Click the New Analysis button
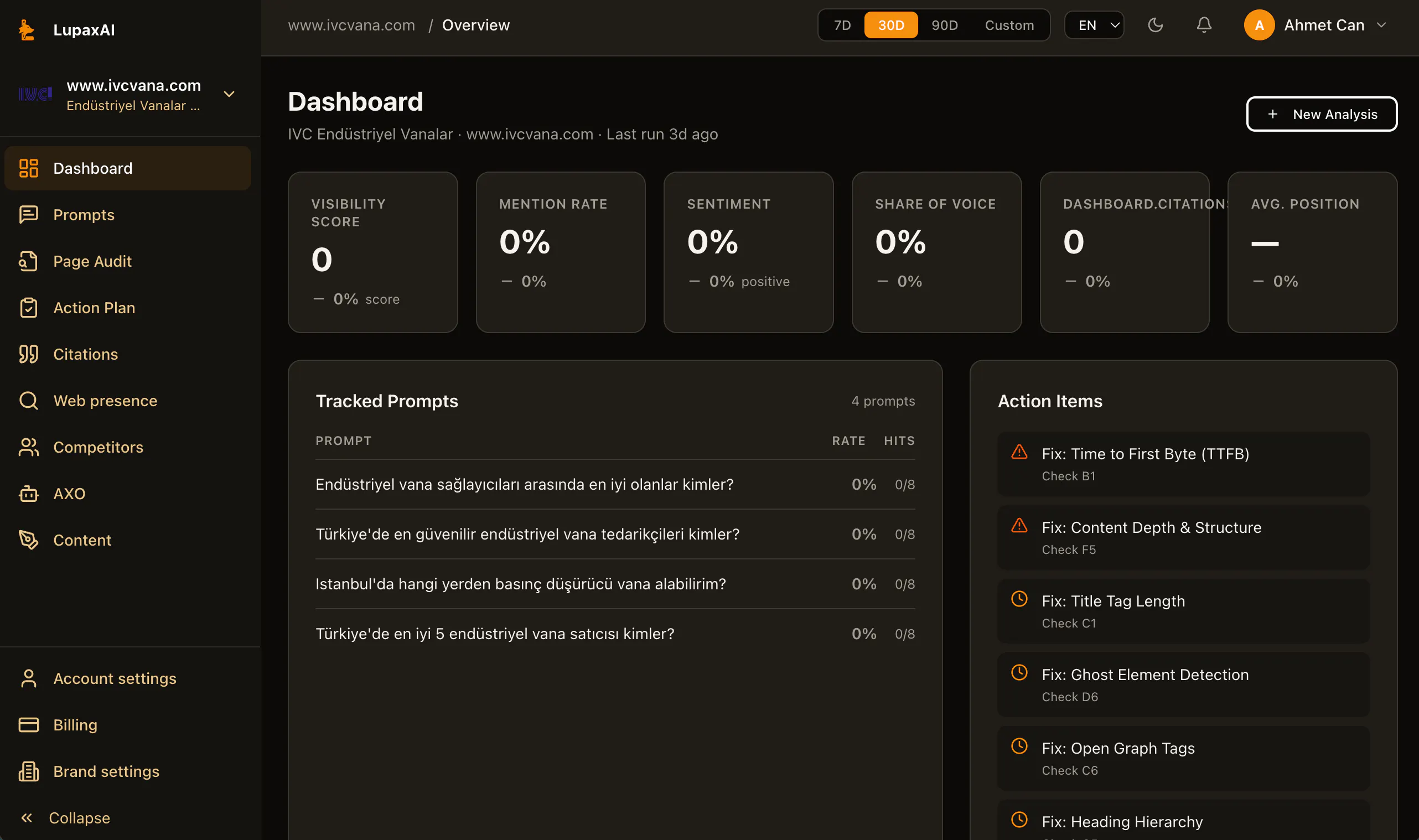The height and width of the screenshot is (840, 1419). click(x=1322, y=114)
